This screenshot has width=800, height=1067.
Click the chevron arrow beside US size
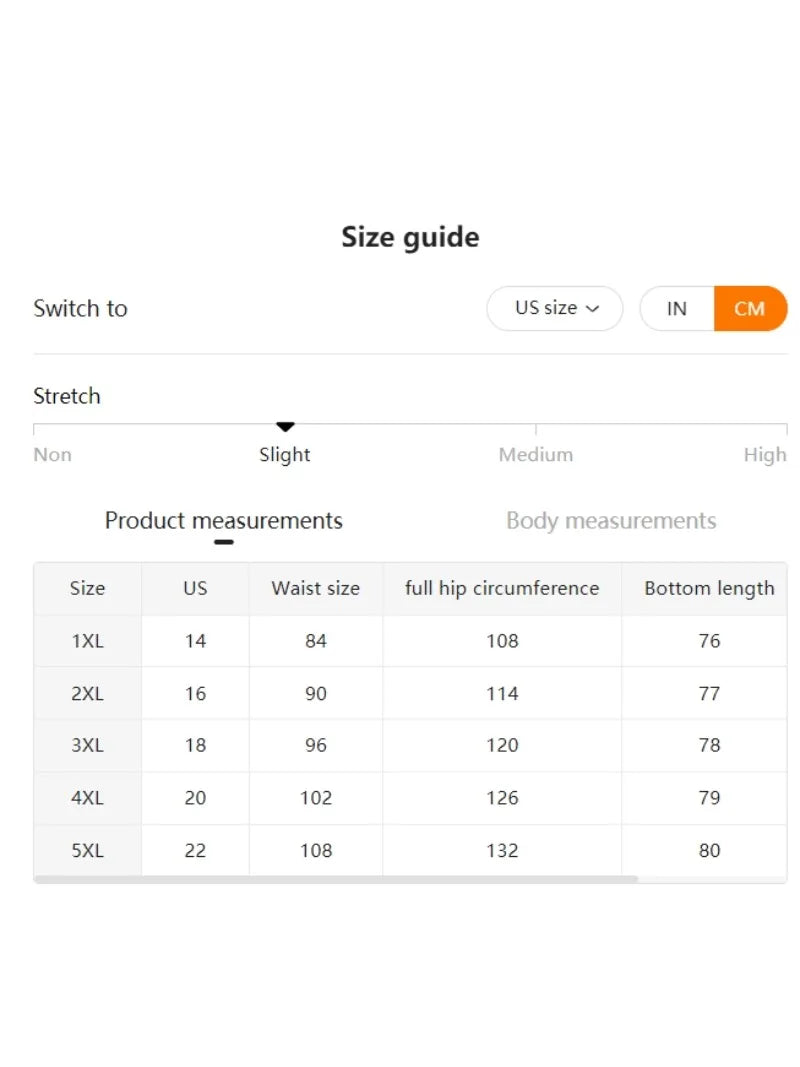(x=592, y=309)
